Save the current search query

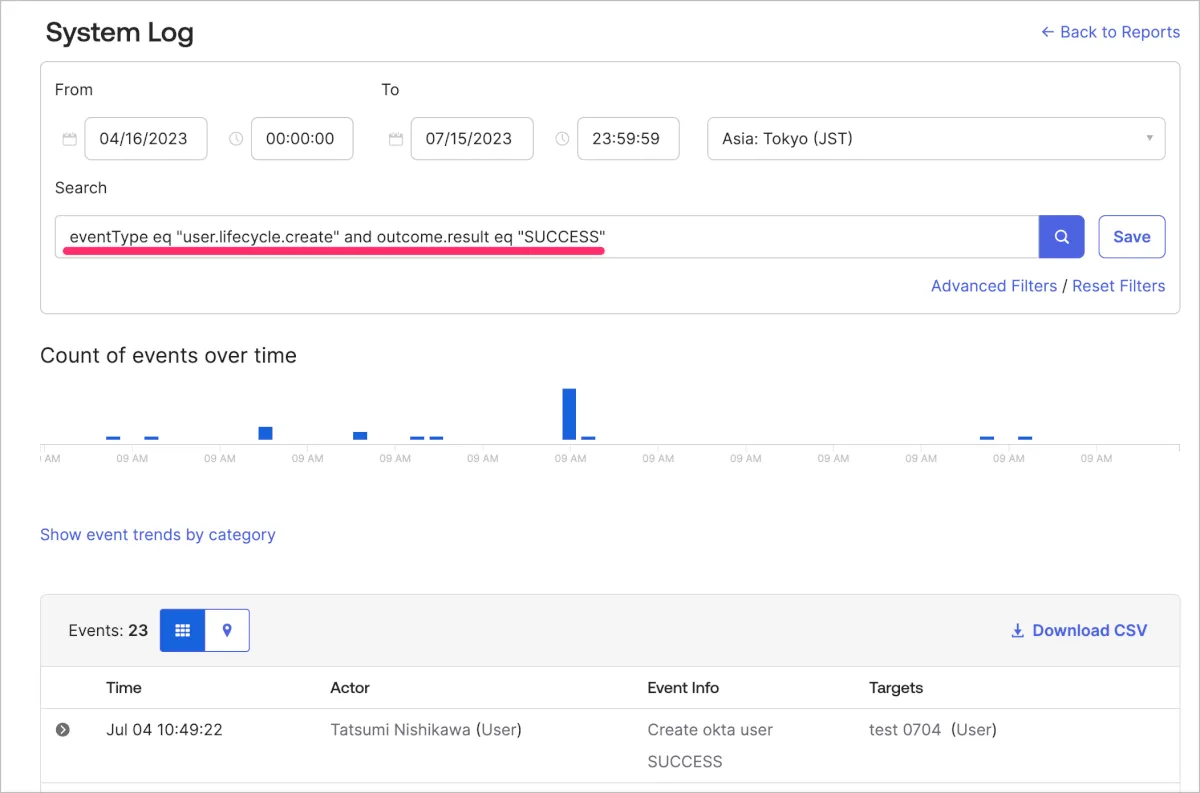pos(1131,237)
